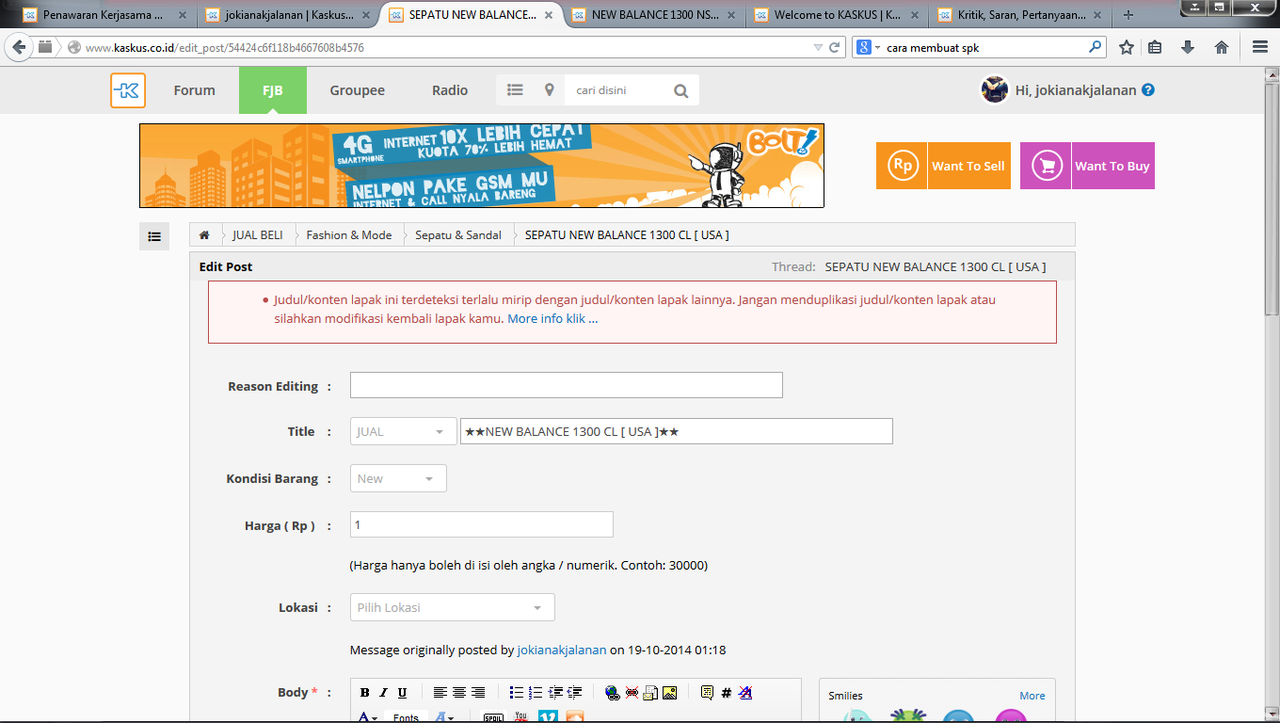
Task: Click the Bolt 4G banner advertisement
Action: click(482, 166)
